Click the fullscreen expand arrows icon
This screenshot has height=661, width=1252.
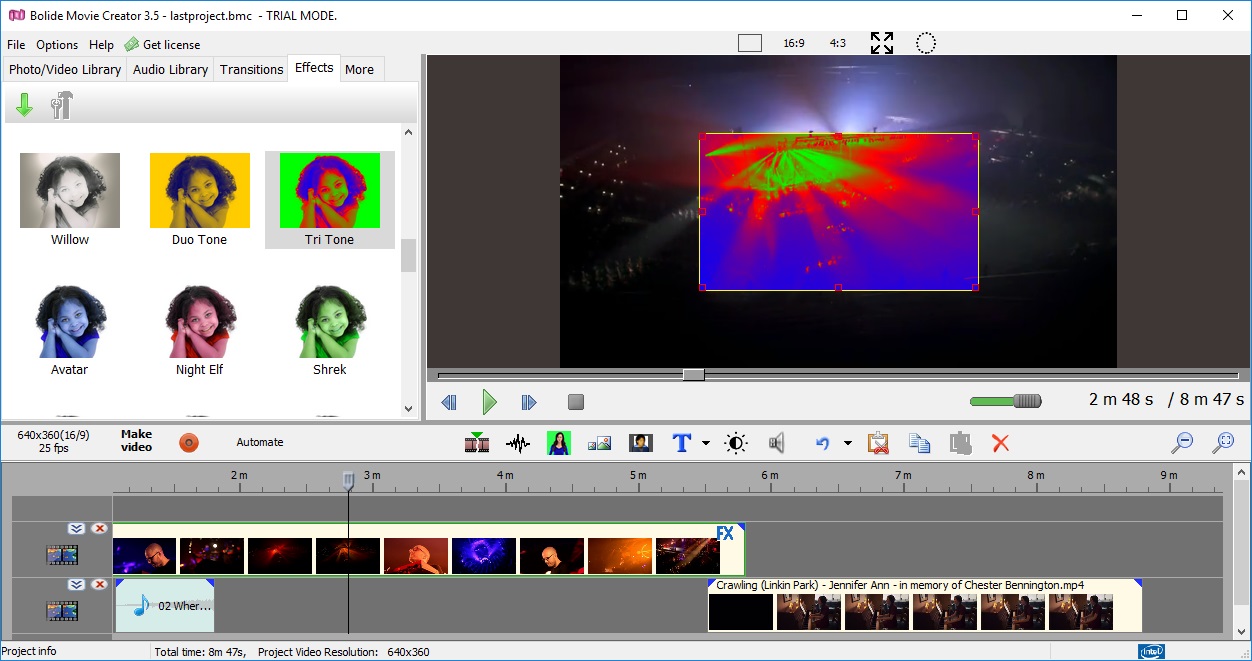tap(882, 43)
